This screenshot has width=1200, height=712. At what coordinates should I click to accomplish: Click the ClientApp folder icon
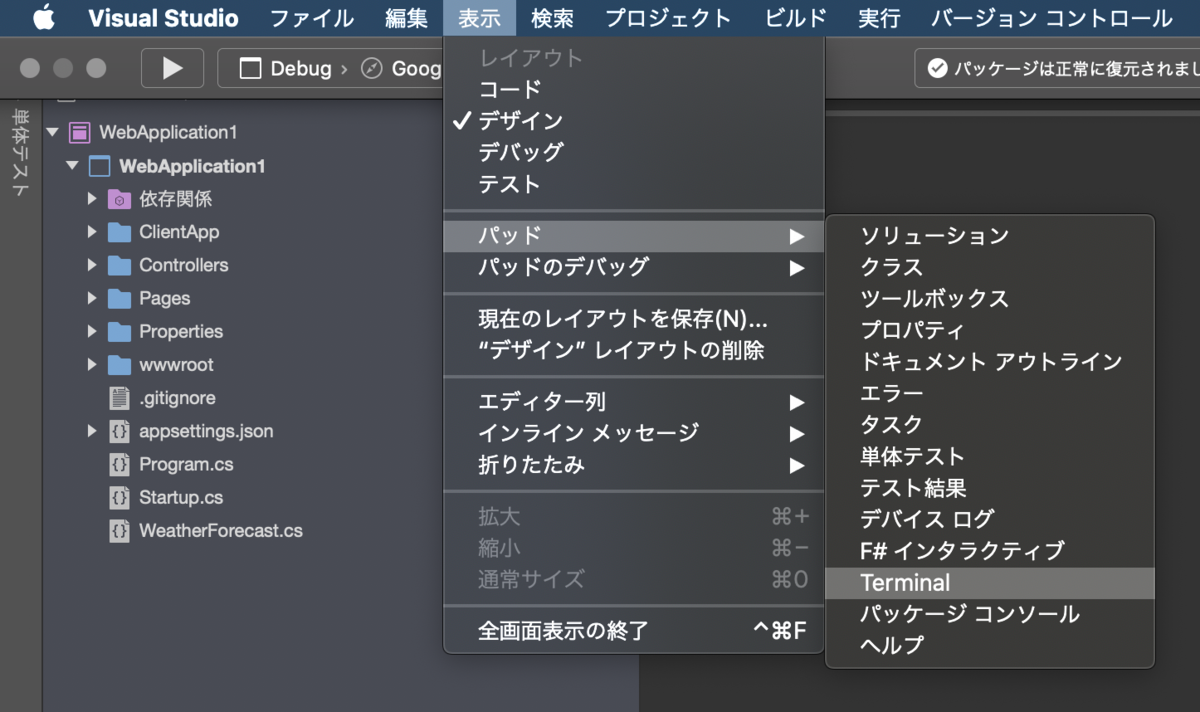119,232
